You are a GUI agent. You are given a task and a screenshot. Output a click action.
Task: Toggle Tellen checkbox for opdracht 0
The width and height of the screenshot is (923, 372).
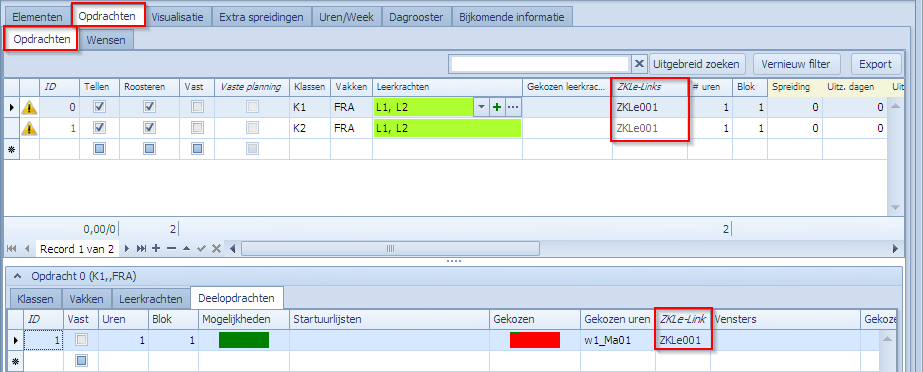pyautogui.click(x=99, y=107)
